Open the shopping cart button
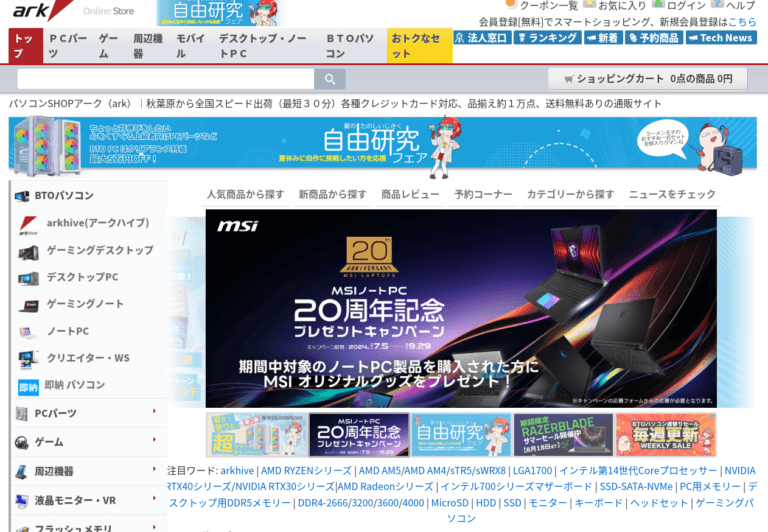The width and height of the screenshot is (768, 532). tap(648, 78)
